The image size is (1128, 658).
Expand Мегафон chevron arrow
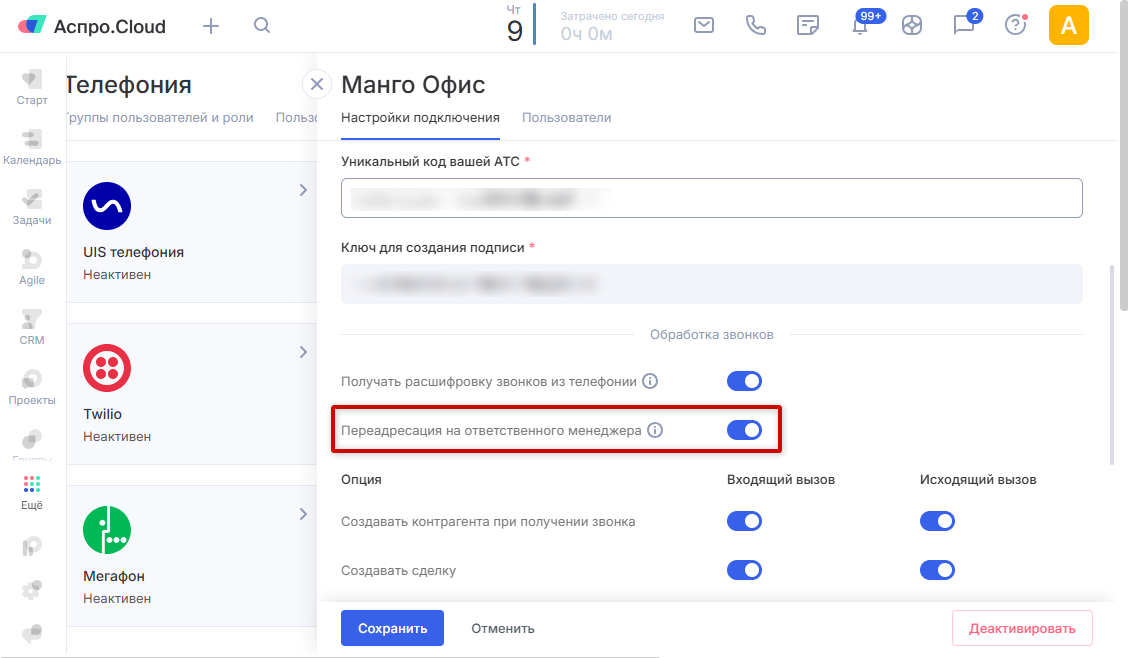(x=303, y=513)
